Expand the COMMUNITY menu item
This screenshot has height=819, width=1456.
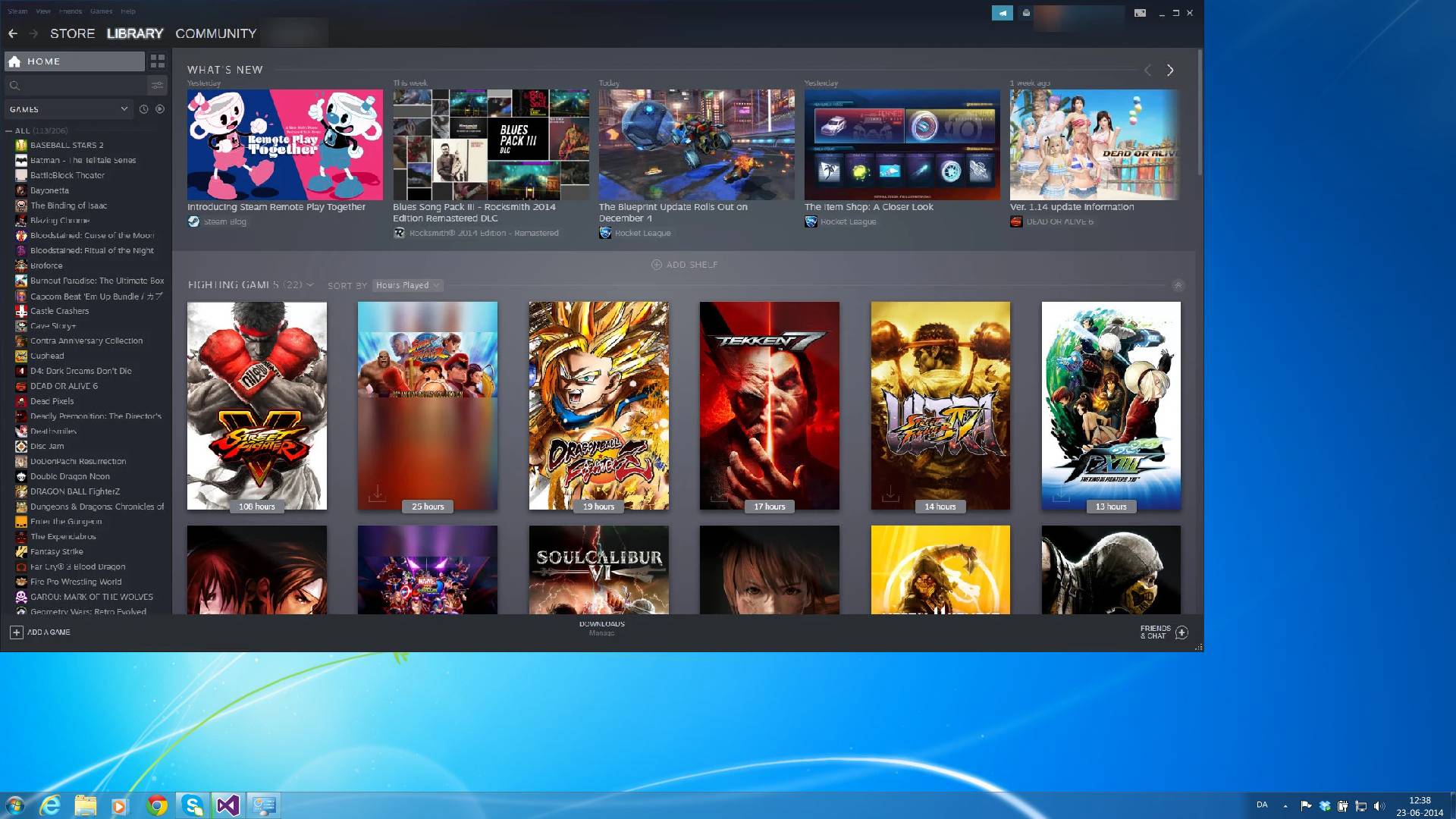(216, 33)
